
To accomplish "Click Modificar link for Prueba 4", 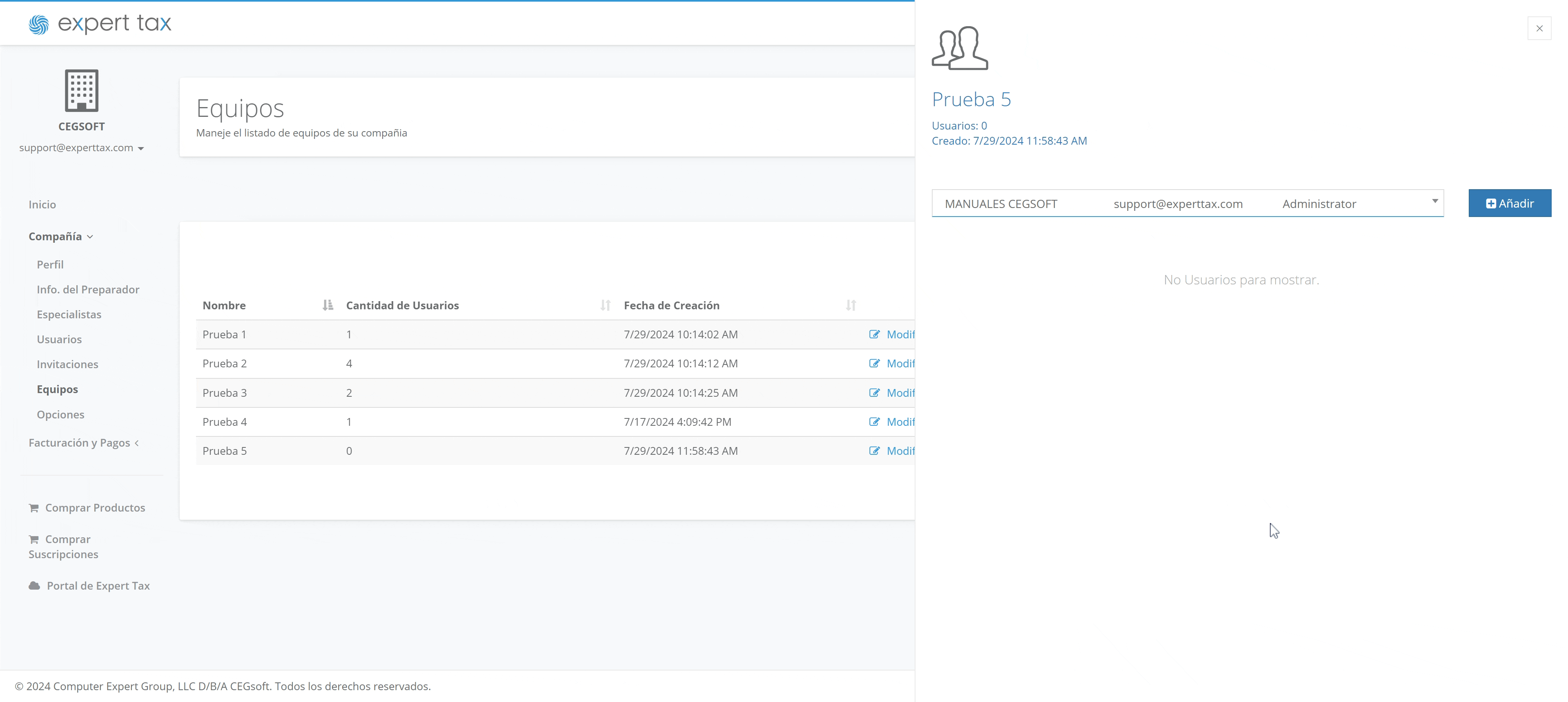I will [x=901, y=422].
